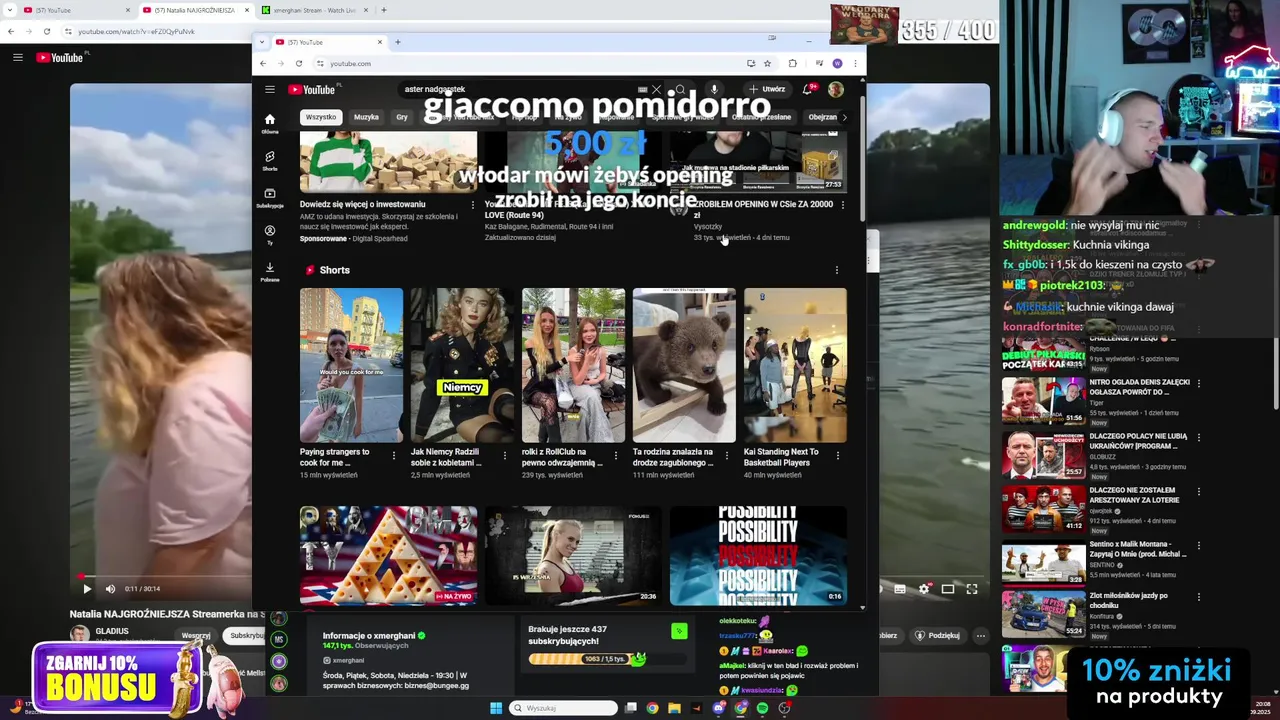
Task: Open options for 'Kai Standing' Short
Action: point(837,456)
